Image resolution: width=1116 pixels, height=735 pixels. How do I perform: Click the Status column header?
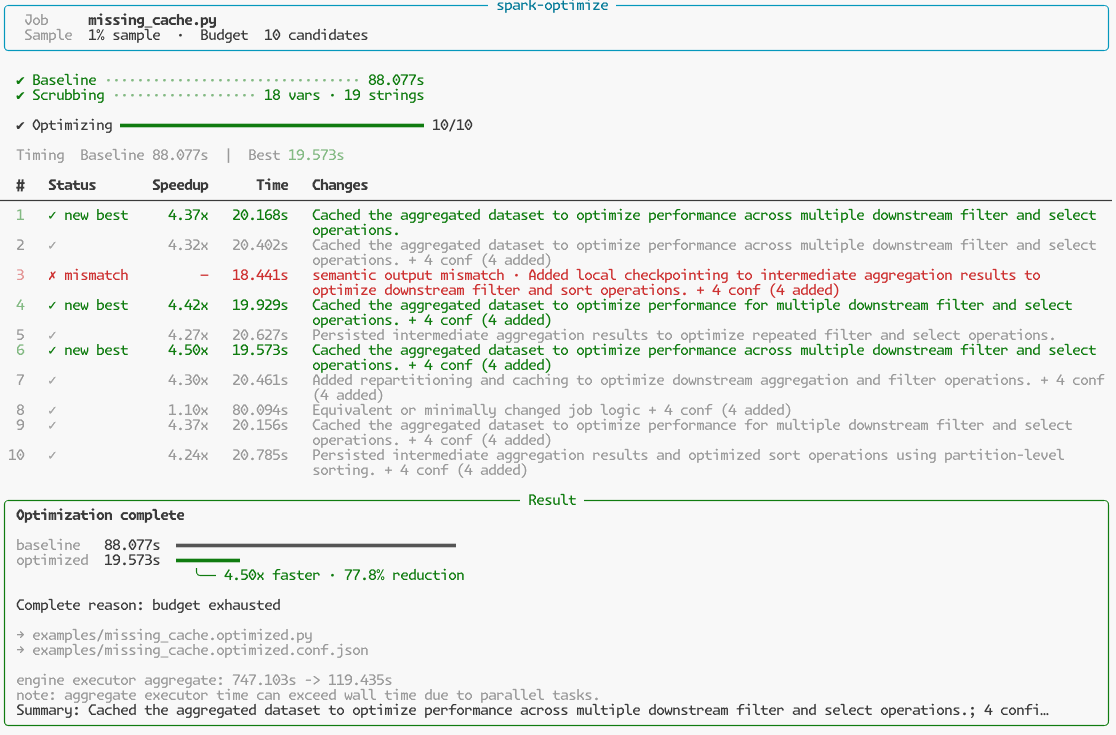pyautogui.click(x=72, y=185)
